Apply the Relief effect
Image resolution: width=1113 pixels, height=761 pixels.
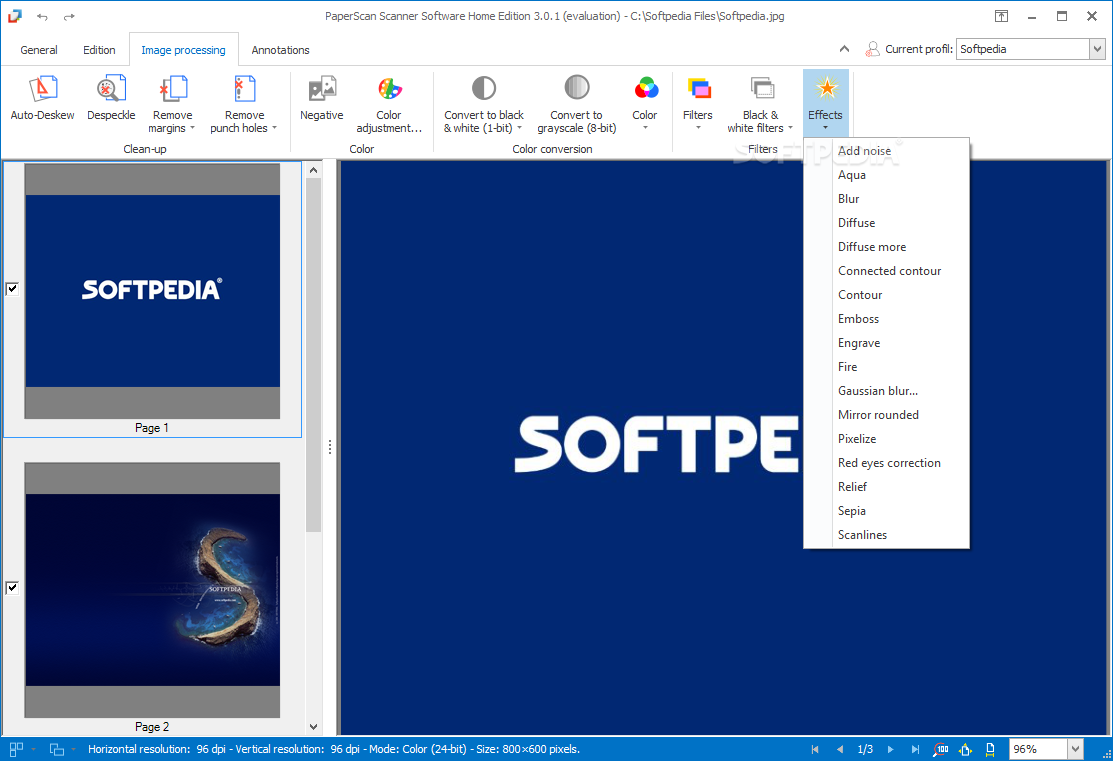tap(887, 487)
